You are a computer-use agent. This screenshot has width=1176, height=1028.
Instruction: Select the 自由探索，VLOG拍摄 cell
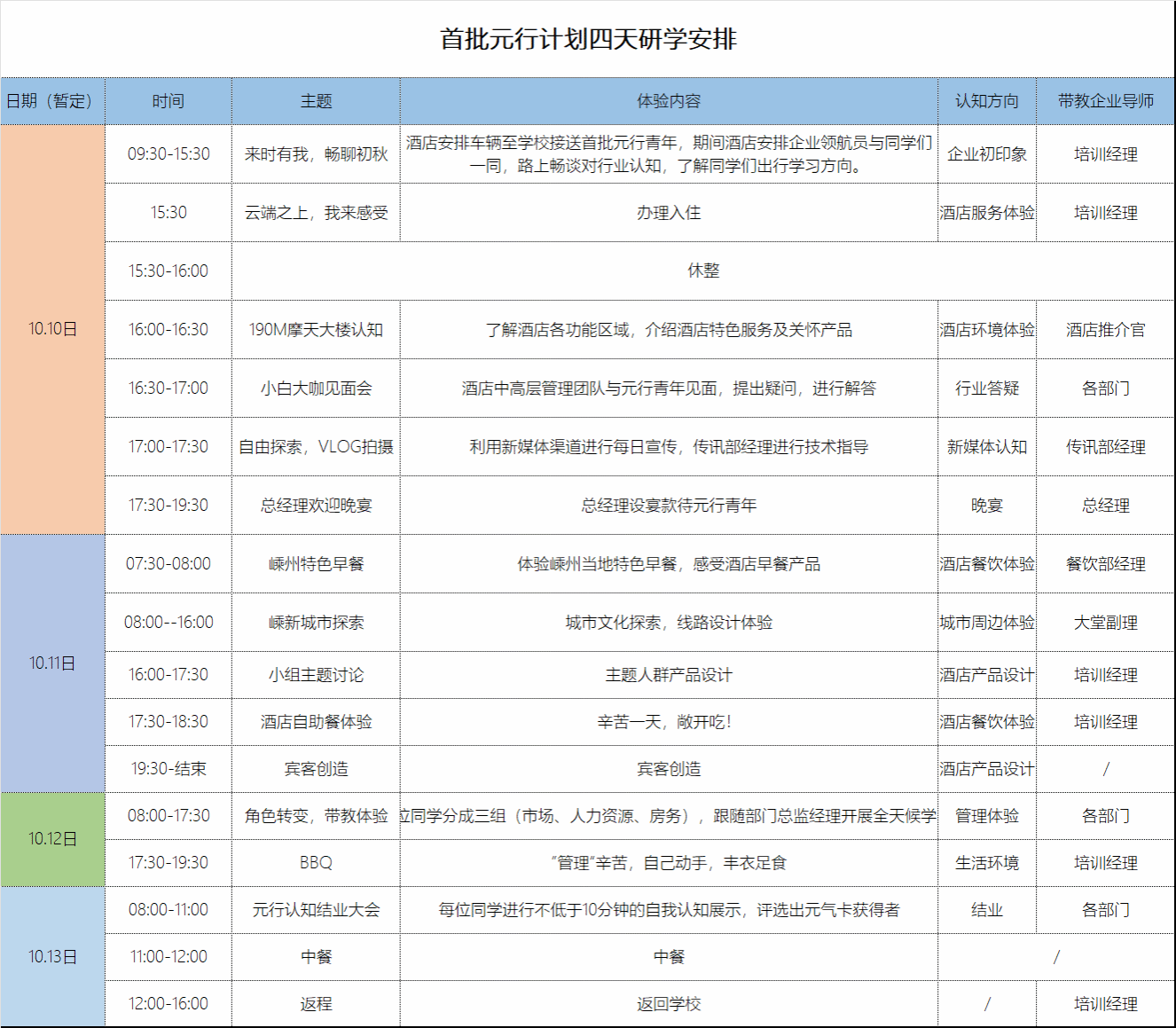click(316, 447)
